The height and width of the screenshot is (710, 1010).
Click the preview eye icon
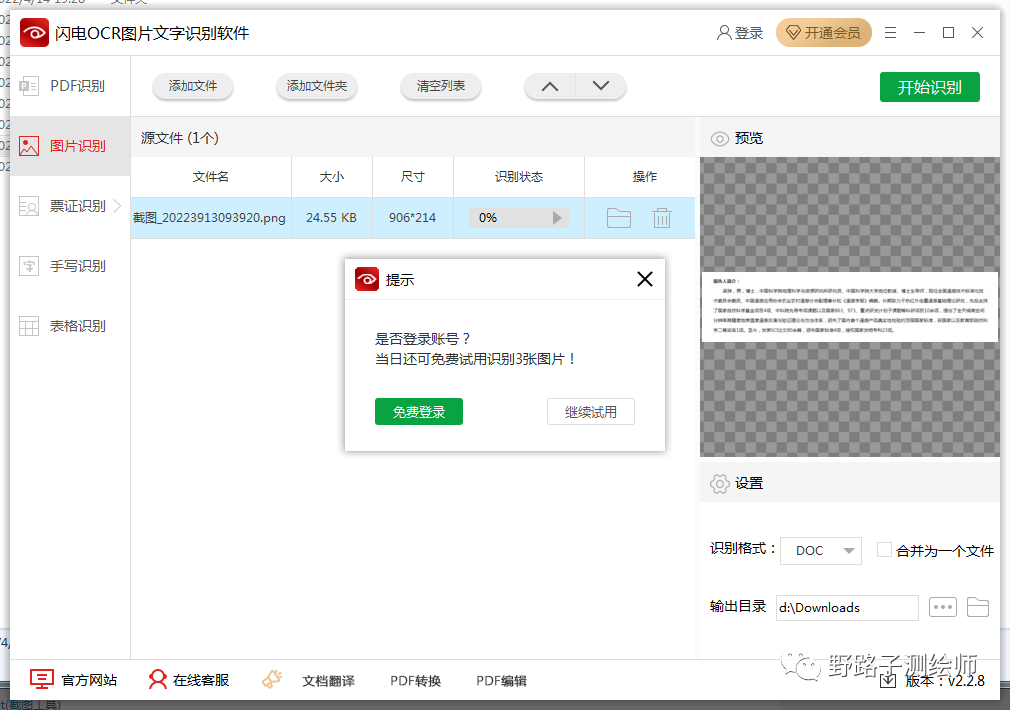click(x=719, y=139)
